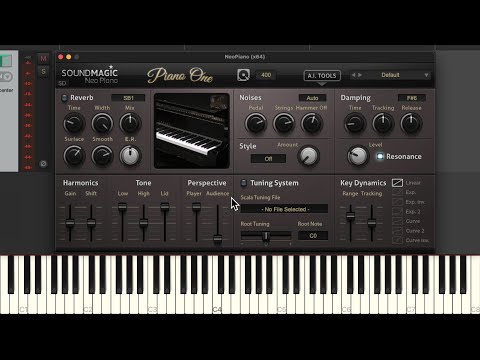Click the Hammer Off knob
The image size is (480, 360).
[312, 123]
